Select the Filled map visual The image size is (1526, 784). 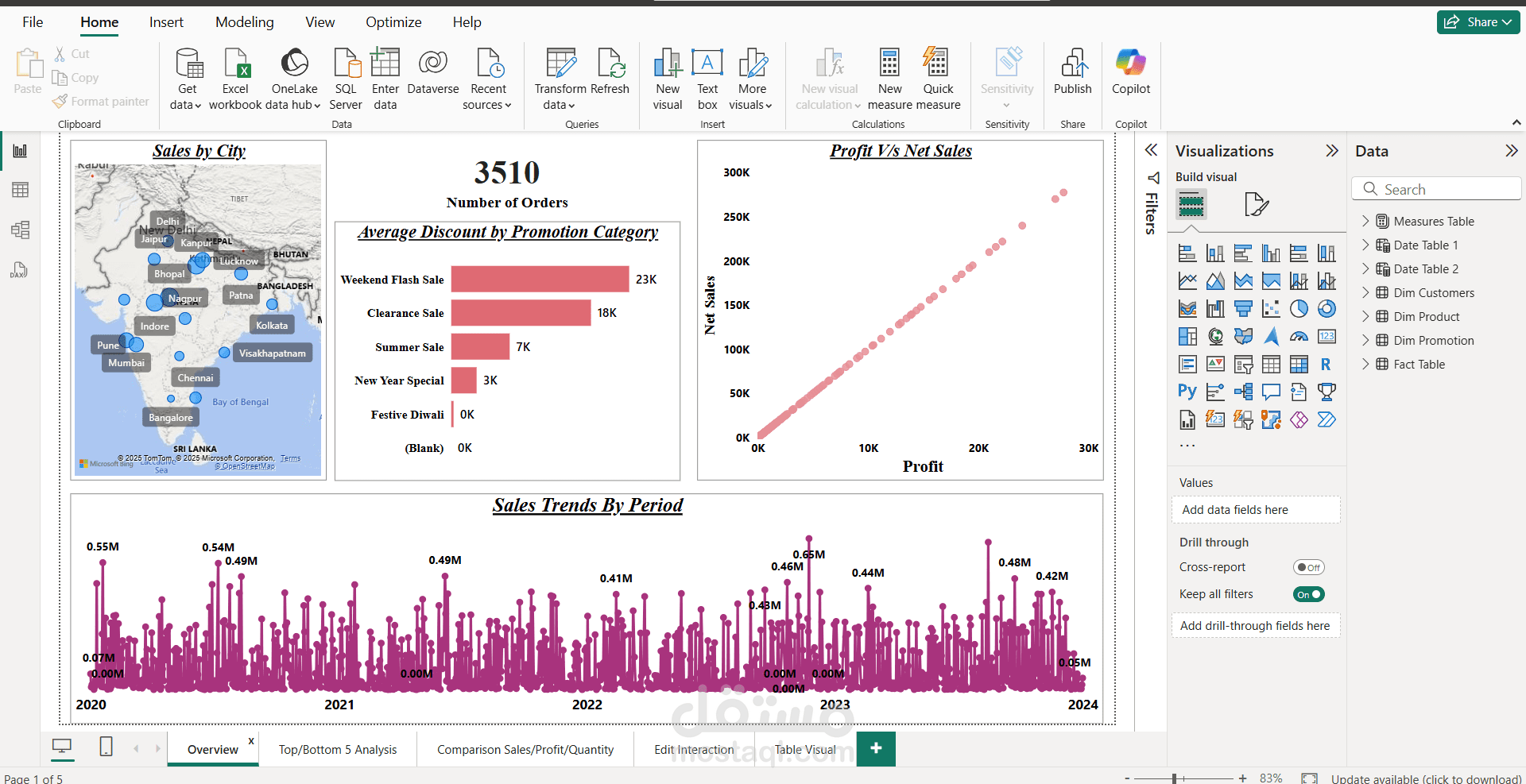(1243, 337)
